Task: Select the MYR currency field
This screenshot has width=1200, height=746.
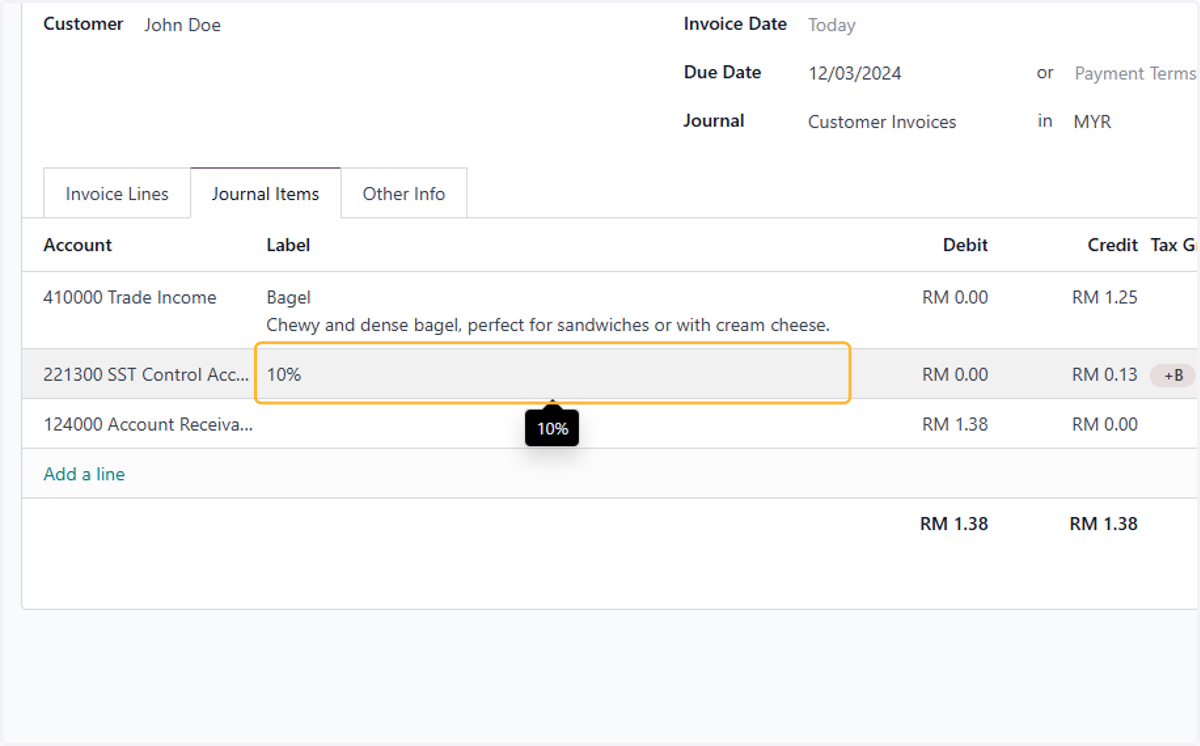Action: point(1092,122)
